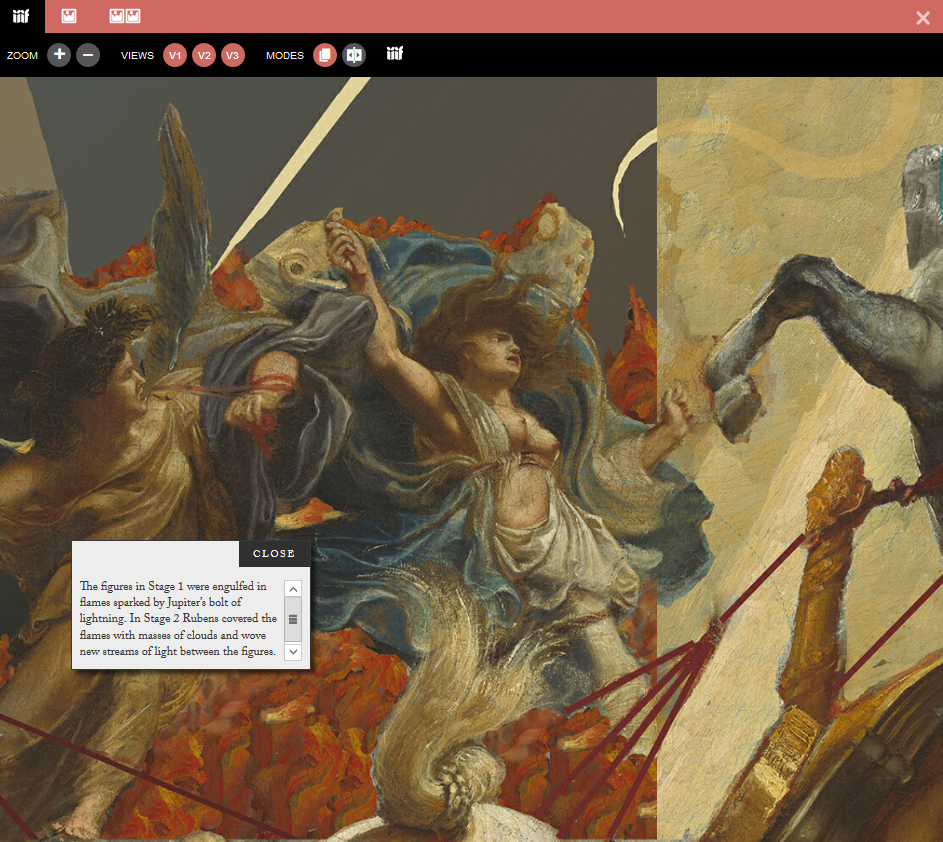Click the zoom out minus button
The height and width of the screenshot is (842, 943).
(x=88, y=55)
